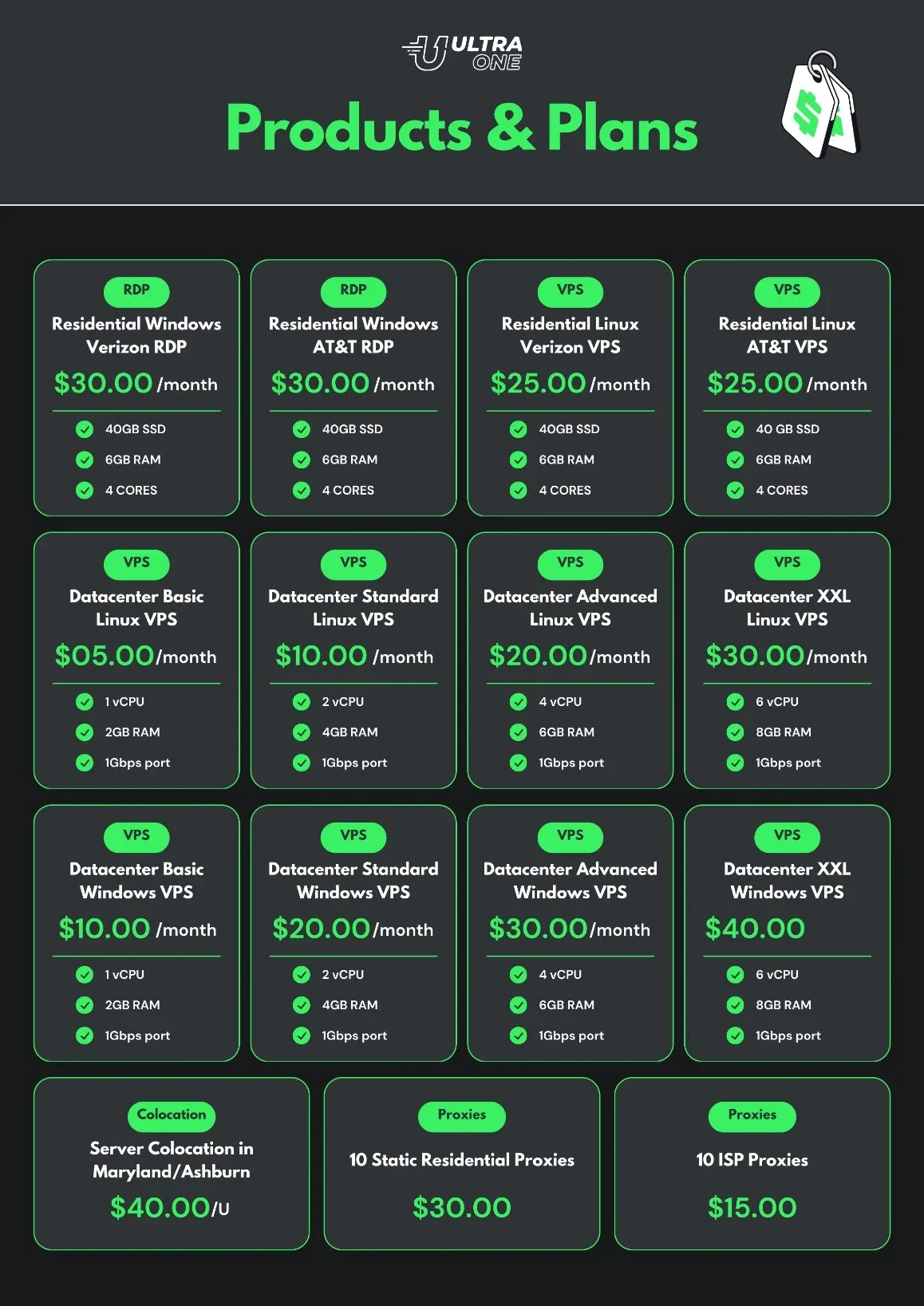This screenshot has height=1306, width=924.
Task: Click the Products & Plans heading
Action: 462,128
